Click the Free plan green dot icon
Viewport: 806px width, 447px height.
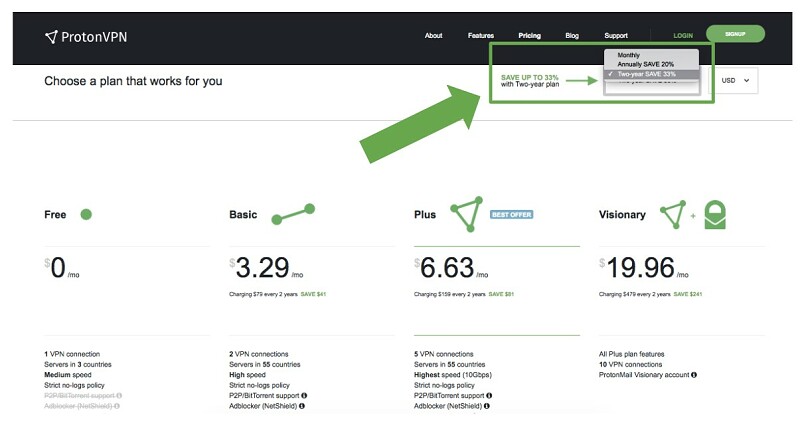(86, 214)
